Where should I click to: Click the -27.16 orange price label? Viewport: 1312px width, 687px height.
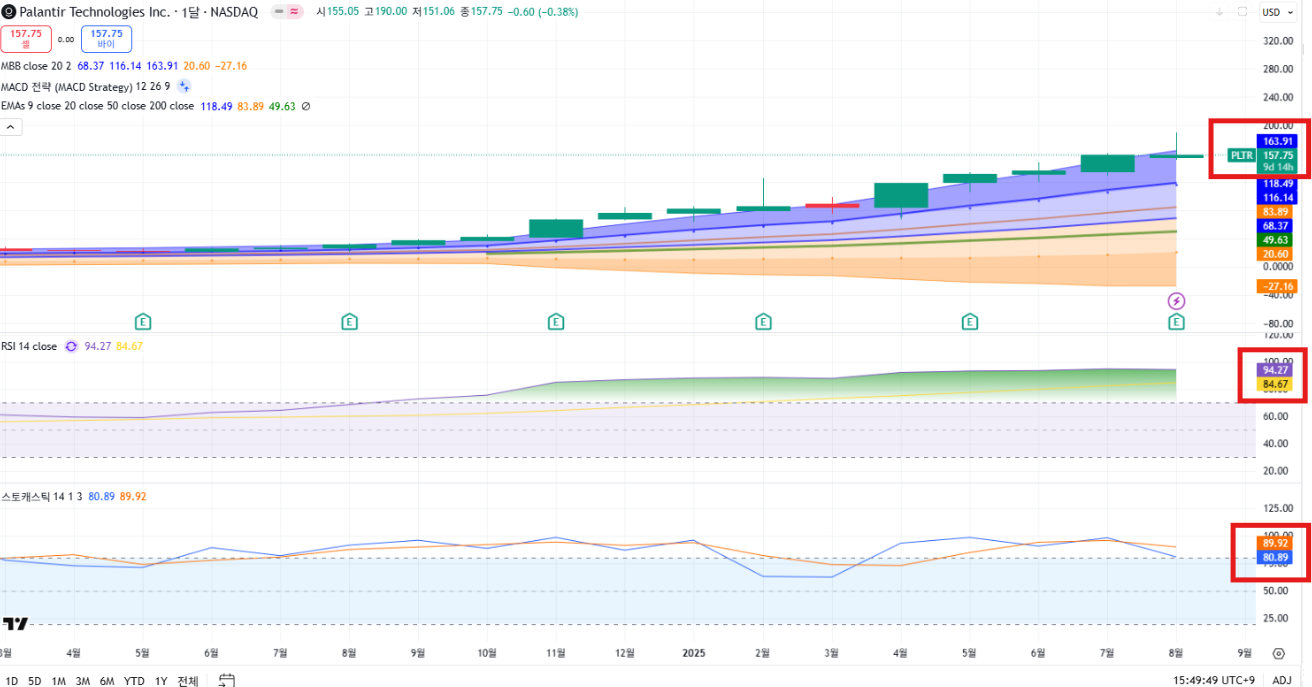click(1278, 287)
